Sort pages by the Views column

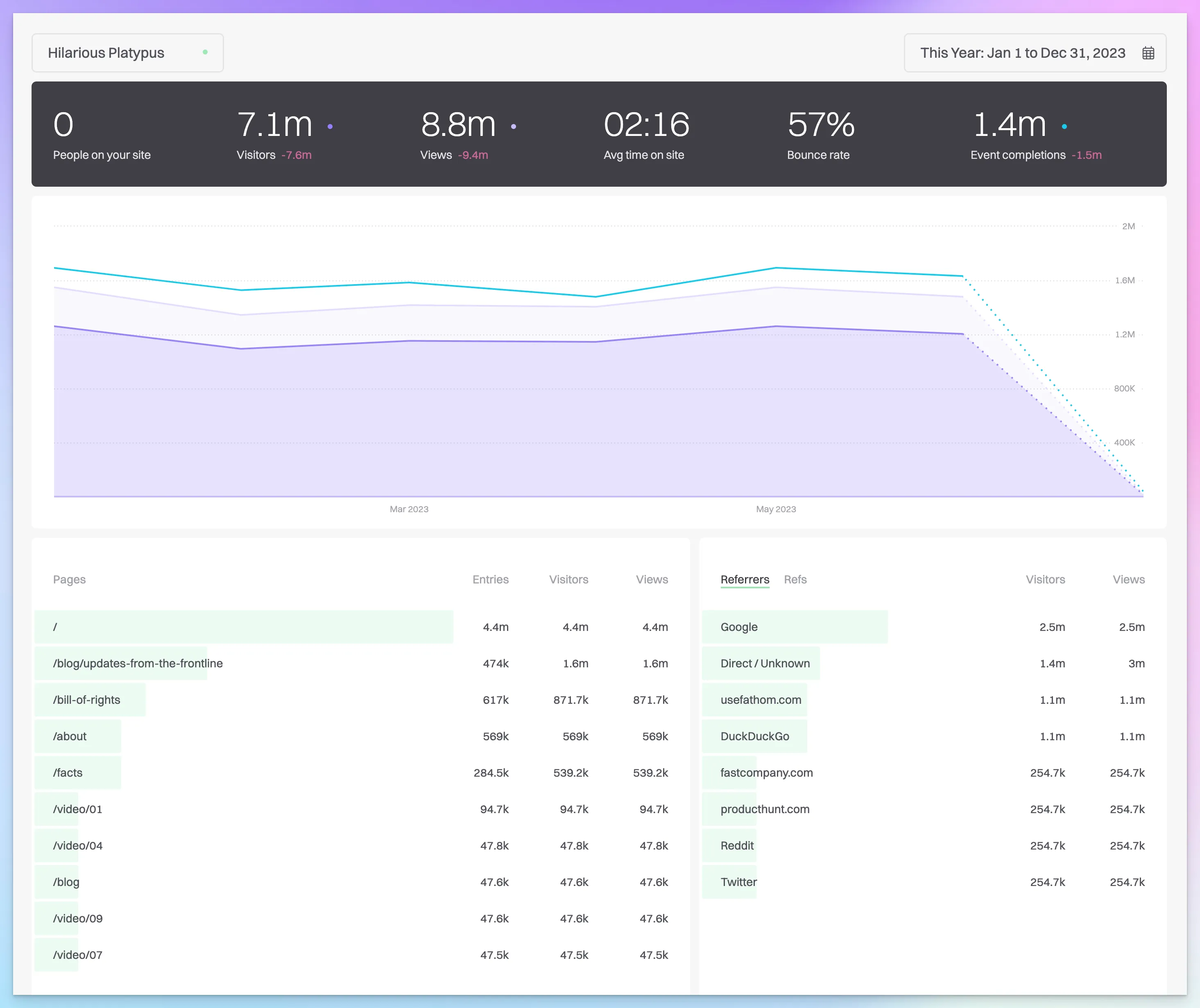[x=652, y=579]
